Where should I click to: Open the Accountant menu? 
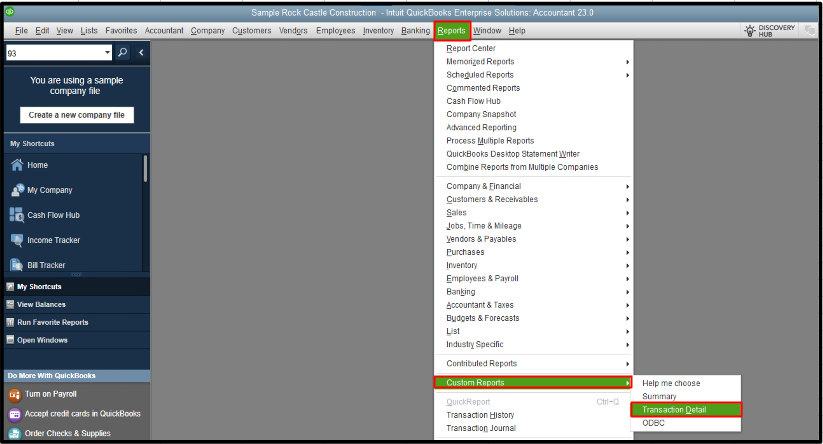point(164,30)
